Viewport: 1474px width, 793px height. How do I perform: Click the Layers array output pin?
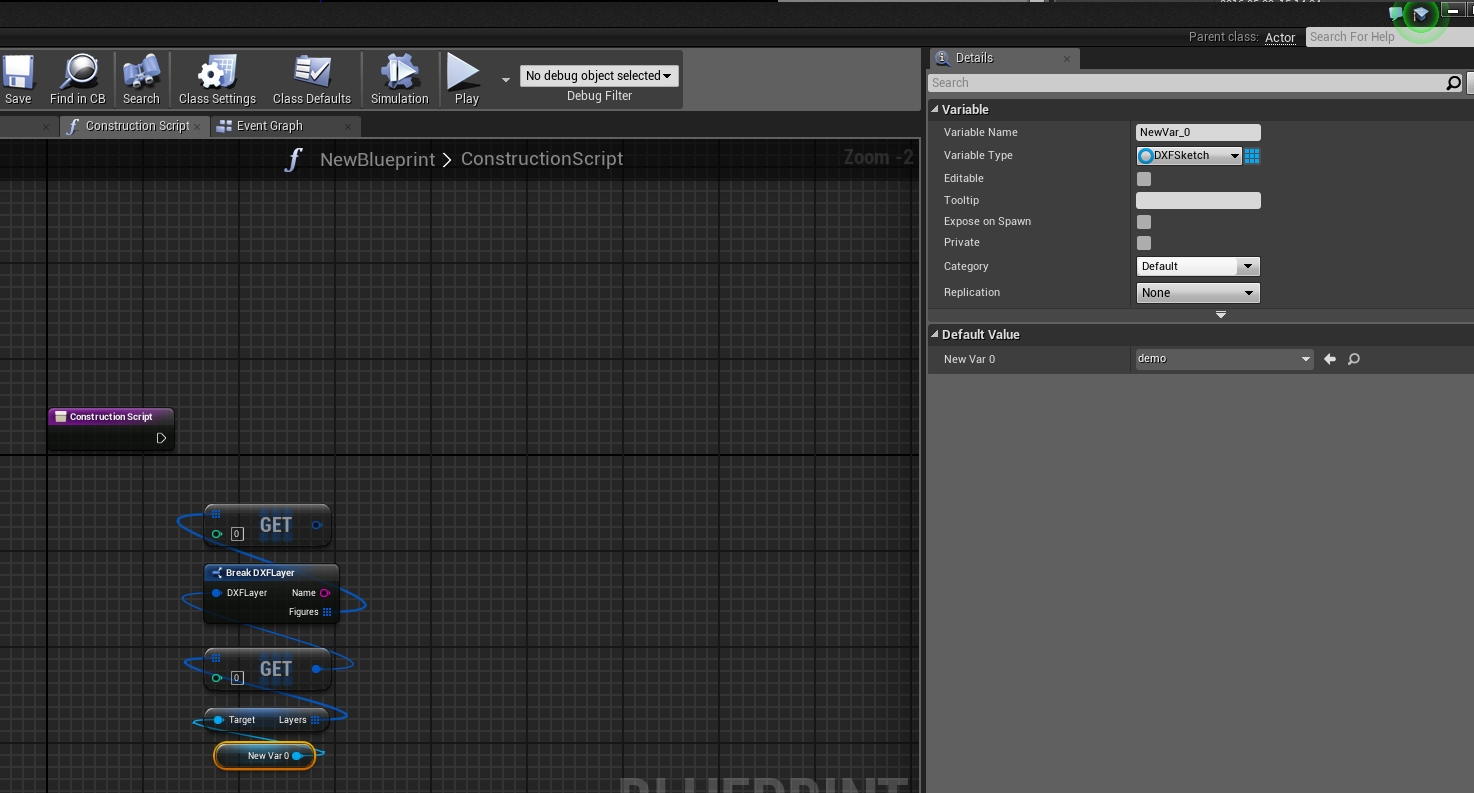[x=315, y=720]
